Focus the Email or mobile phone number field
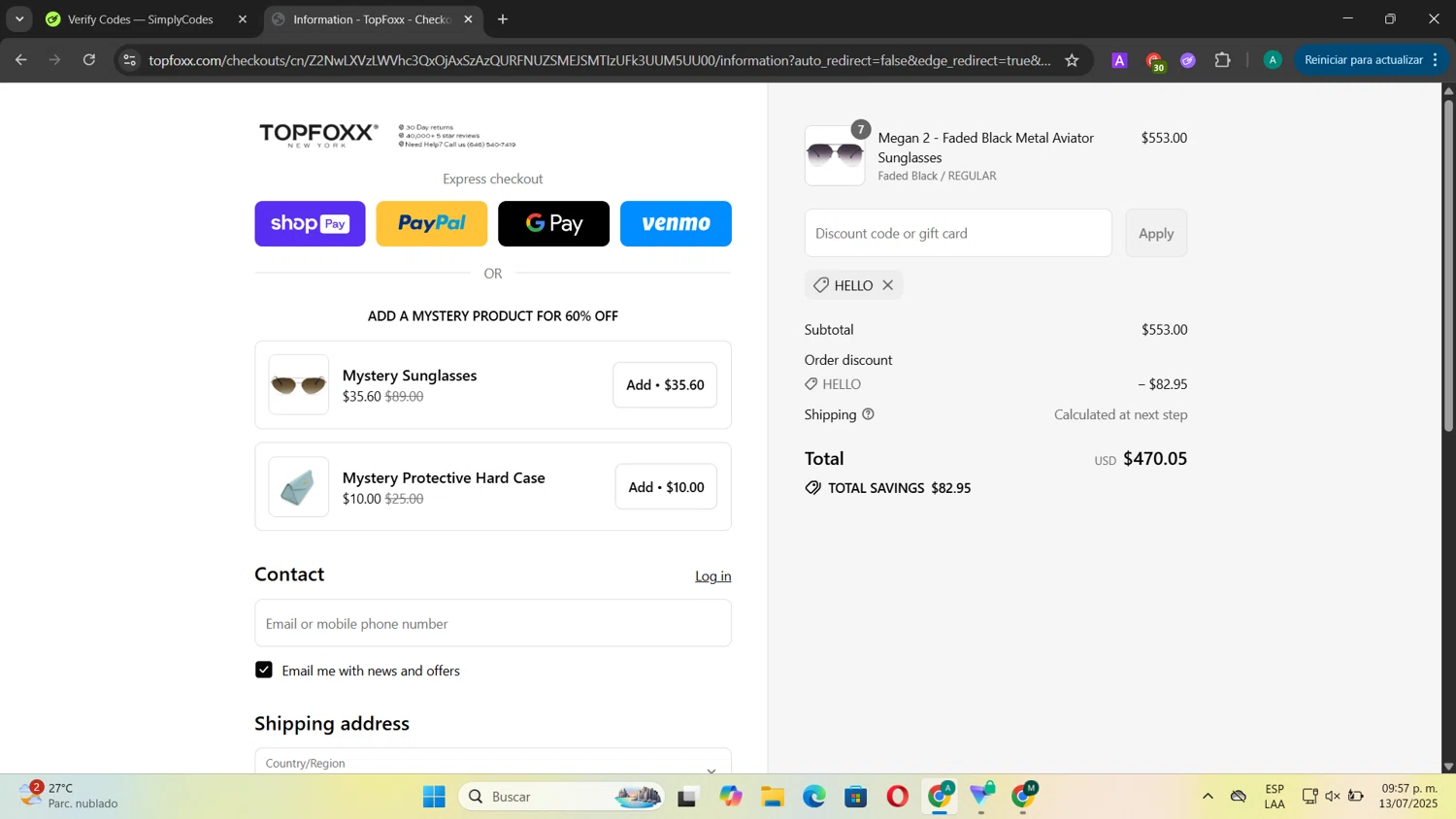1456x819 pixels. (493, 623)
